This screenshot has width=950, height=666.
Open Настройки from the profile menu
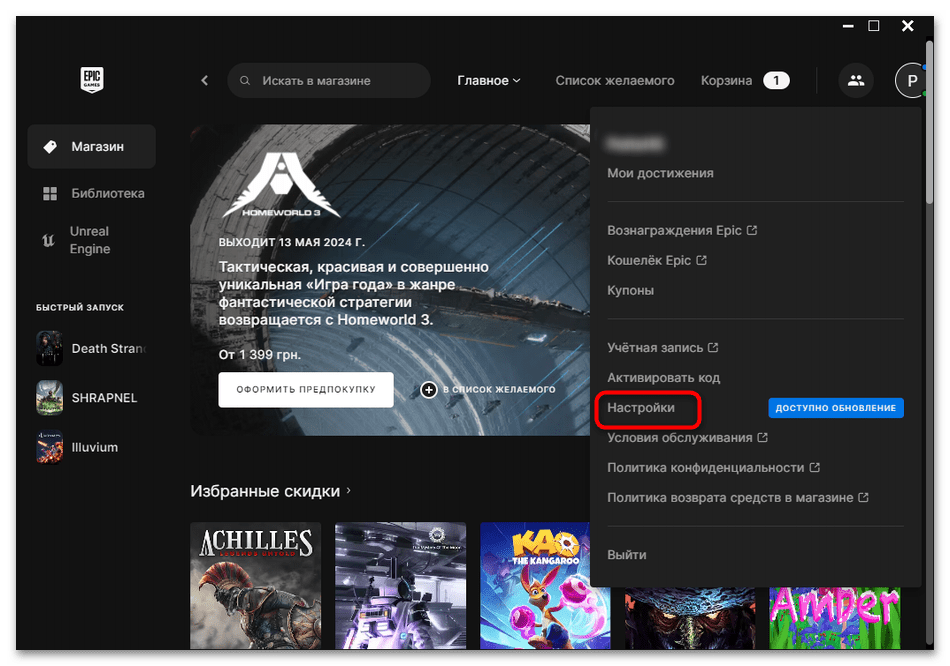click(x=641, y=408)
